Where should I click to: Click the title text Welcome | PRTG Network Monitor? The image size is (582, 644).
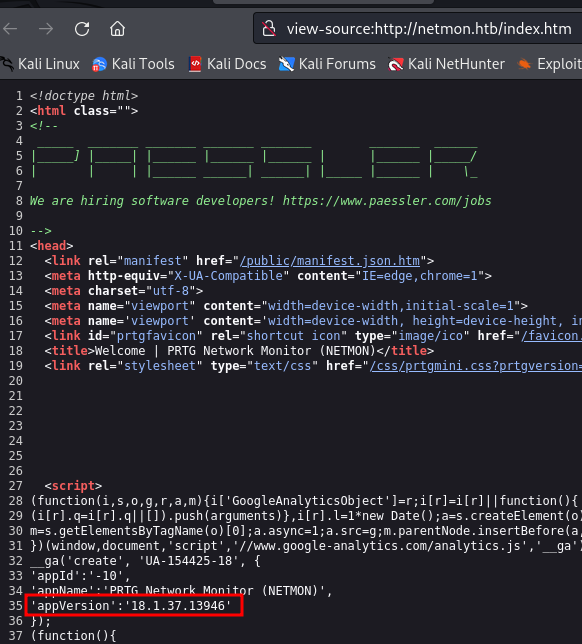tap(235, 351)
